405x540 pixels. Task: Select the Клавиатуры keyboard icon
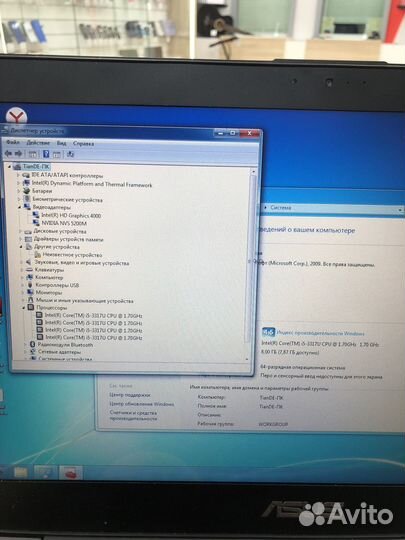click(29, 270)
